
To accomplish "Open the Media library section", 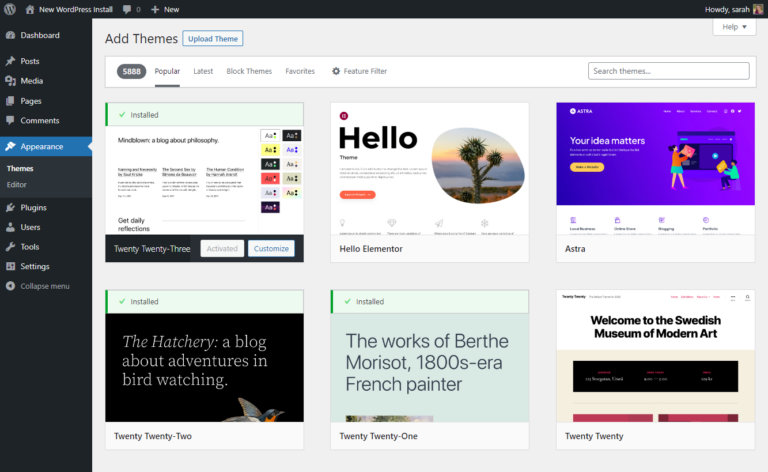I will [x=31, y=81].
